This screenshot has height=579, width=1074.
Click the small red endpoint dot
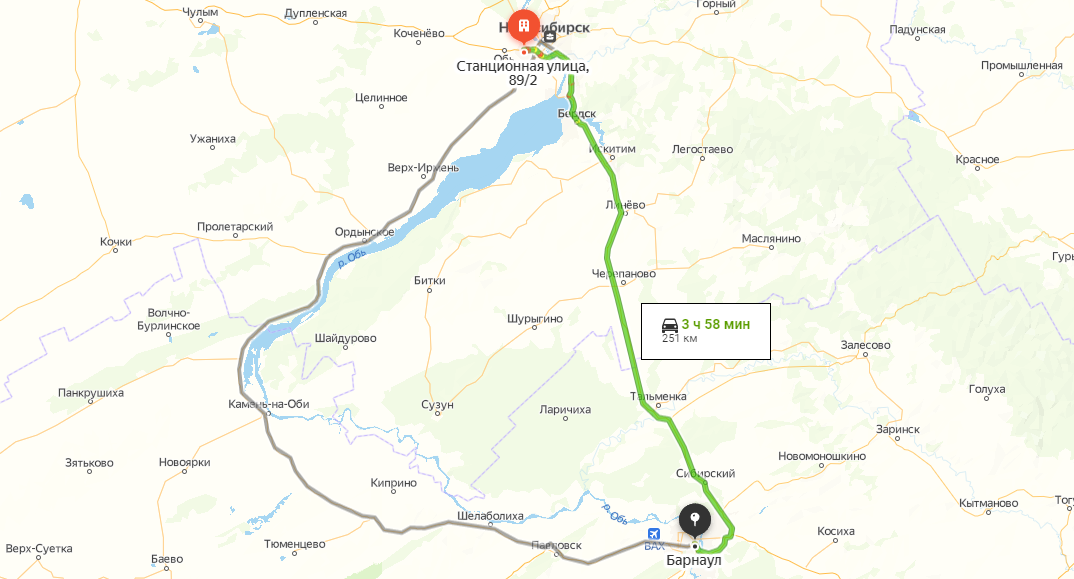[x=525, y=51]
